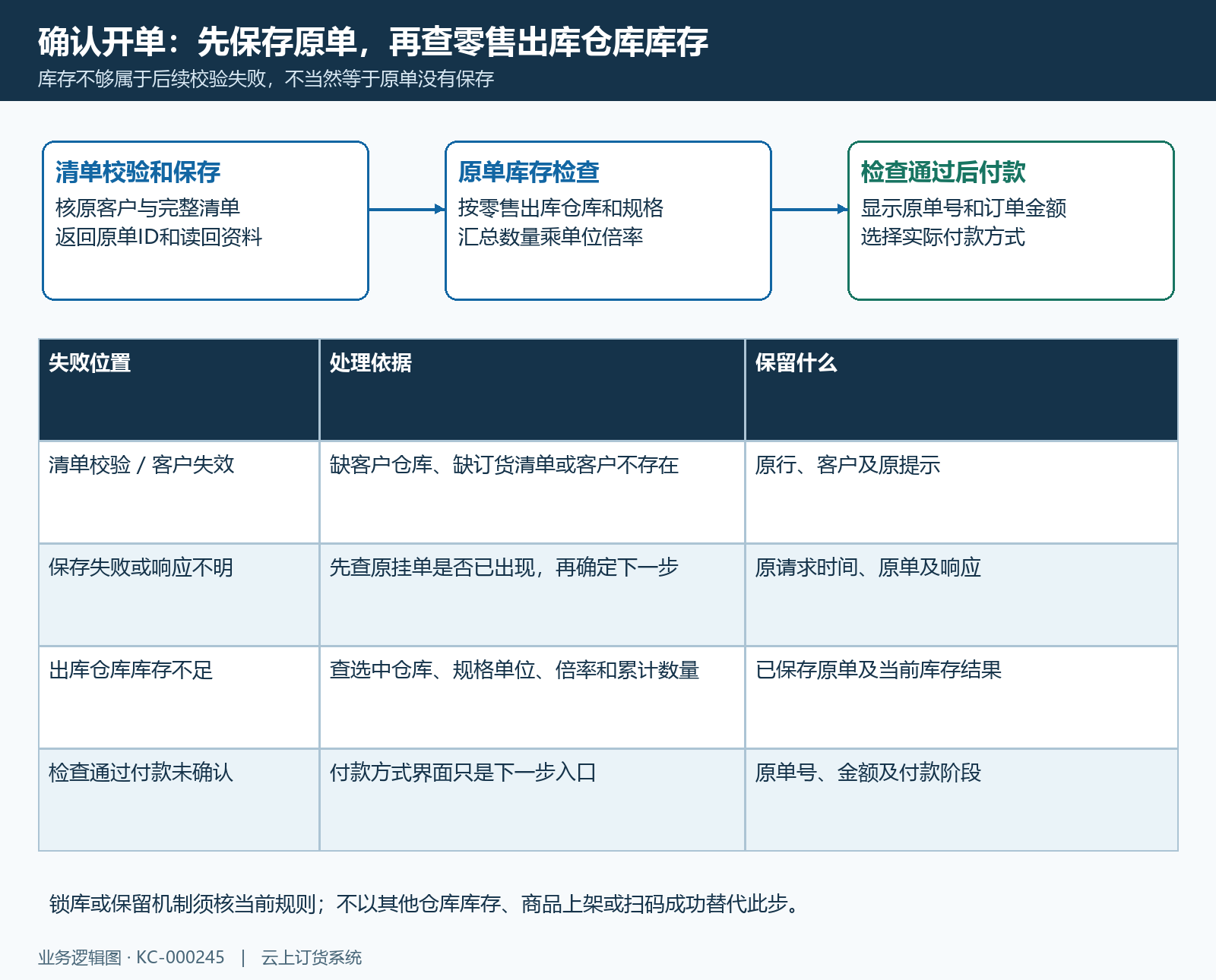Click the 处理依据 column header
The image size is (1216, 980).
(532, 390)
